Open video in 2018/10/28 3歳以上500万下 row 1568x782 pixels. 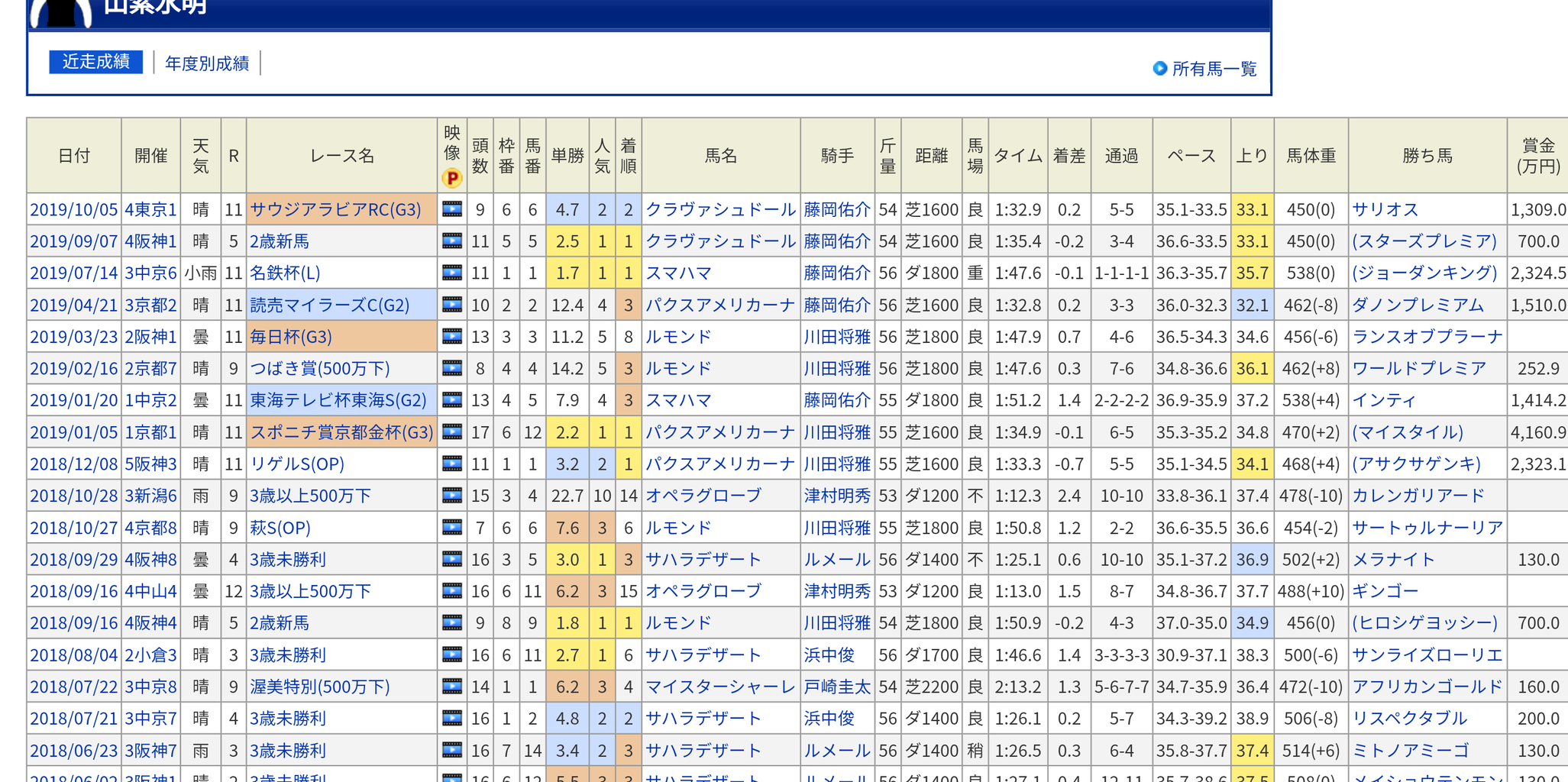tap(451, 496)
